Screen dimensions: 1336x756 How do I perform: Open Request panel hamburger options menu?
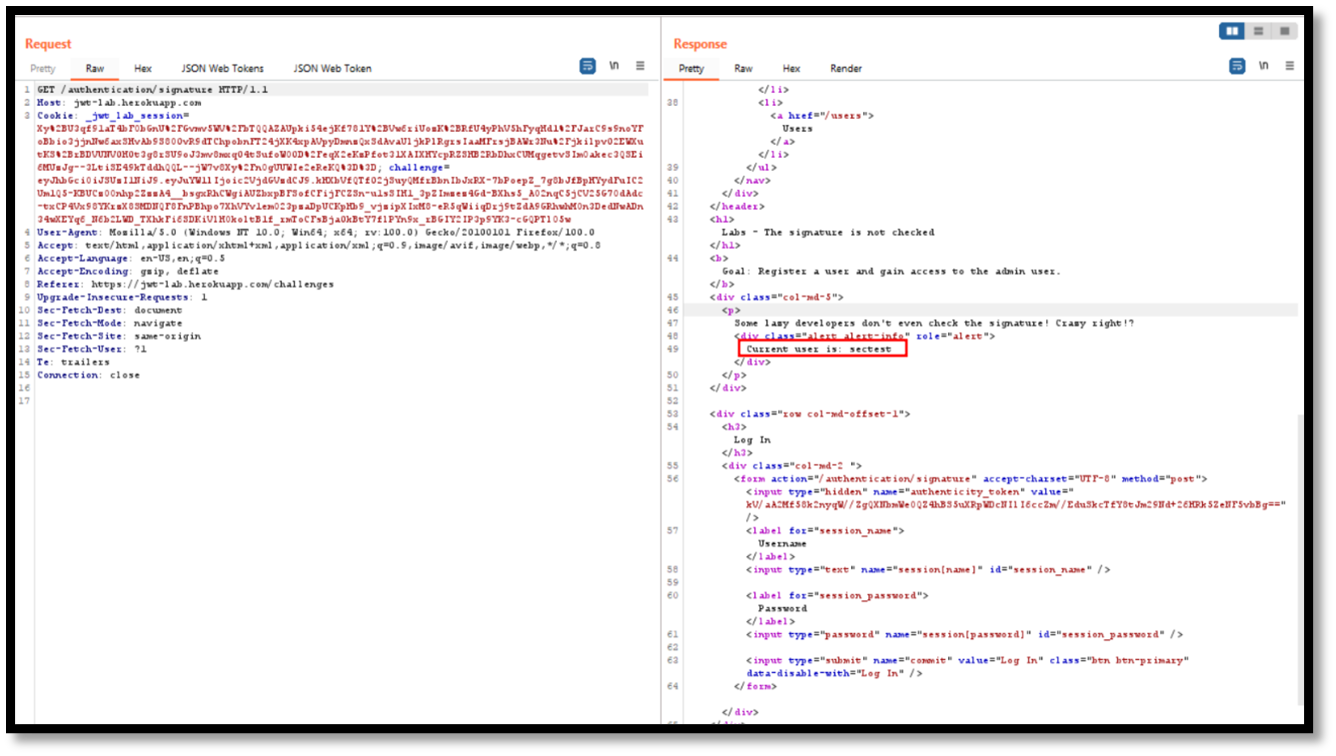640,66
